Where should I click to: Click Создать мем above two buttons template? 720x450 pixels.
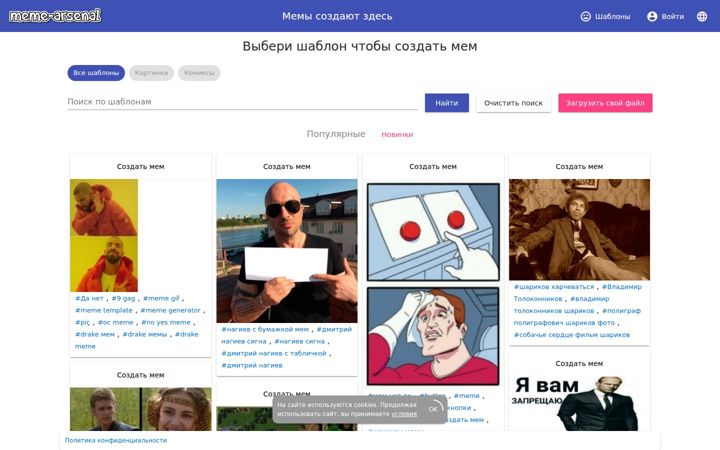point(433,167)
